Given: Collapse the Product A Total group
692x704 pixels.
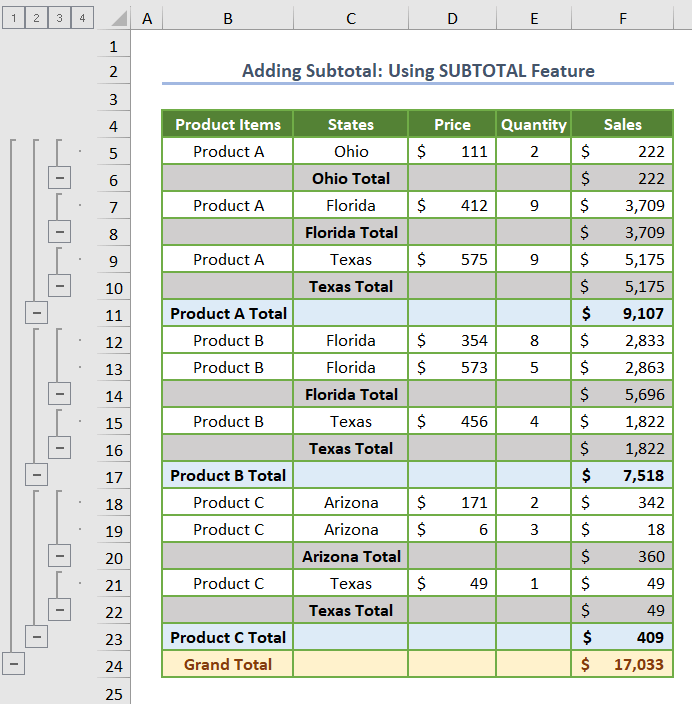Looking at the screenshot, I should [37, 313].
